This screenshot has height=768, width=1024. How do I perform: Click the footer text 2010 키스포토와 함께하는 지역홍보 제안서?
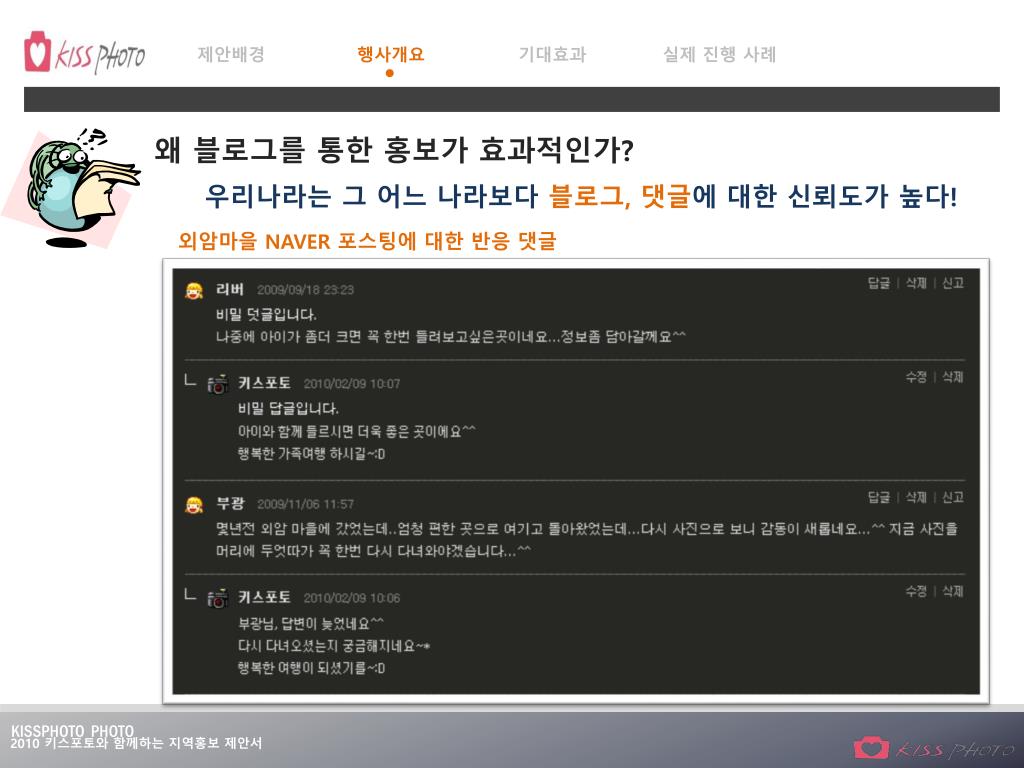(136, 743)
